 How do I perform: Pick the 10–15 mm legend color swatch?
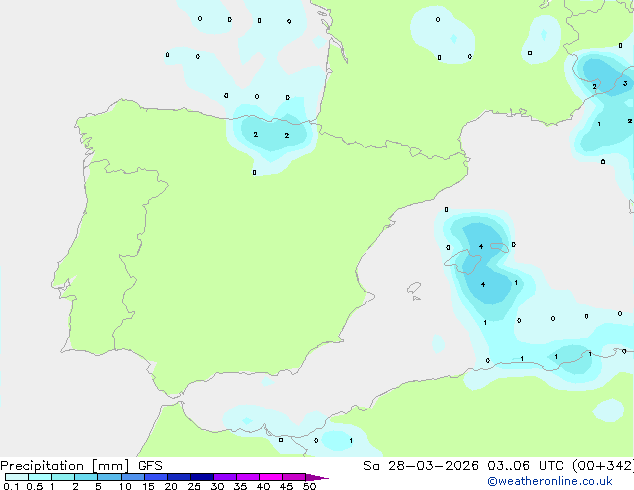pos(133,477)
